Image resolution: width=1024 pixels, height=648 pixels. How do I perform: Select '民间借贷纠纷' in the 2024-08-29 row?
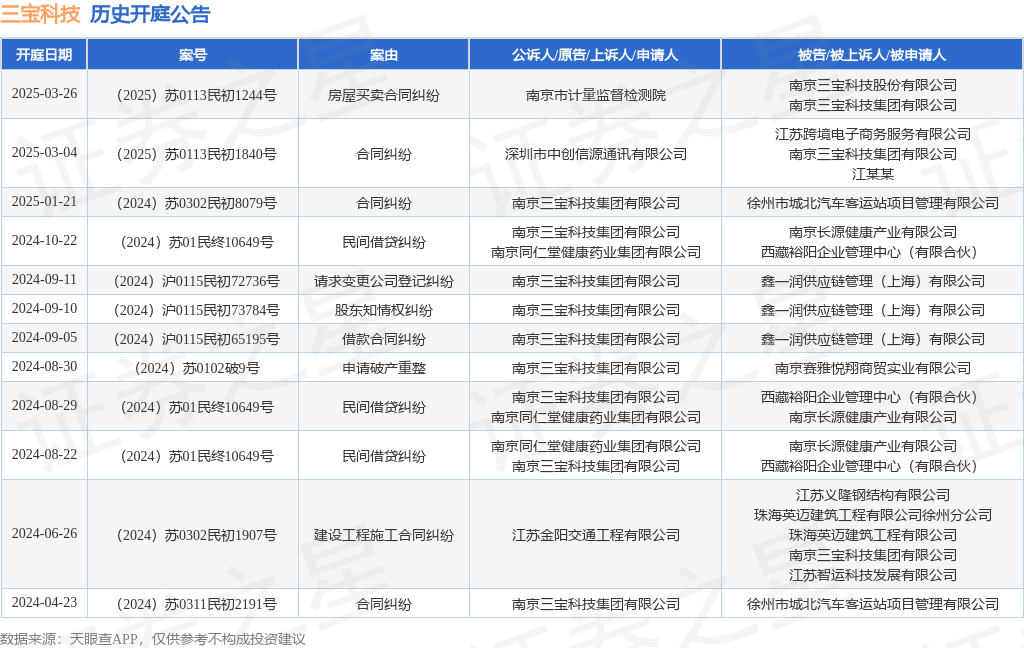(x=383, y=408)
